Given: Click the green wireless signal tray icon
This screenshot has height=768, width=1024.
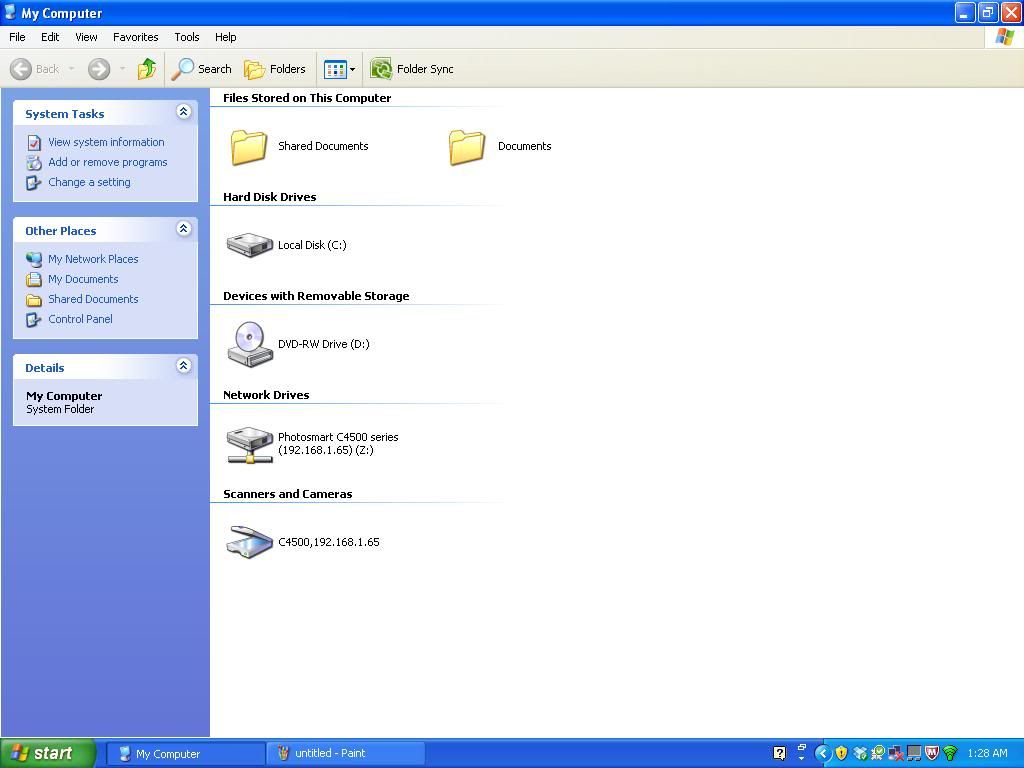Looking at the screenshot, I should 950,754.
